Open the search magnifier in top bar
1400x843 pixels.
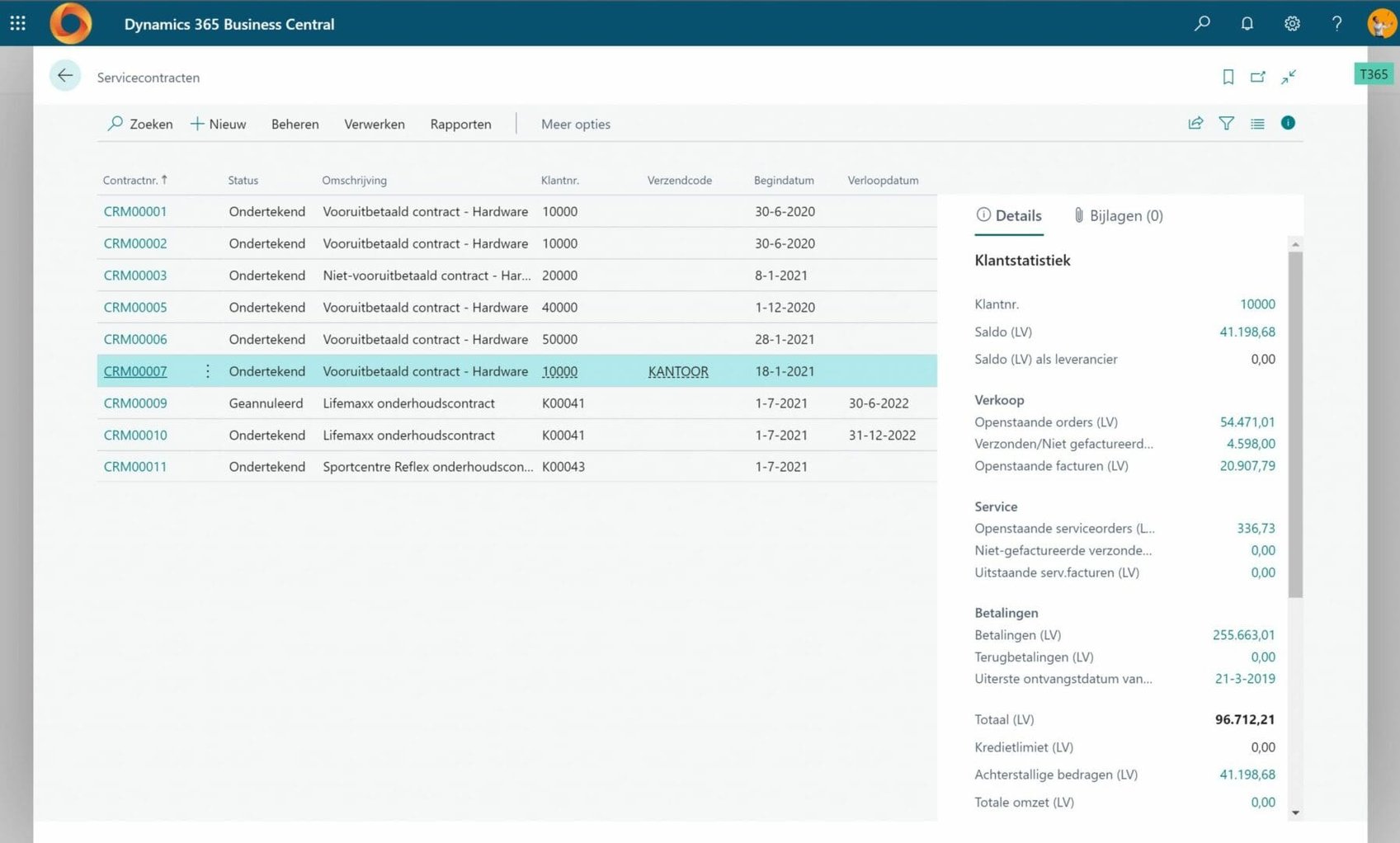[1202, 23]
